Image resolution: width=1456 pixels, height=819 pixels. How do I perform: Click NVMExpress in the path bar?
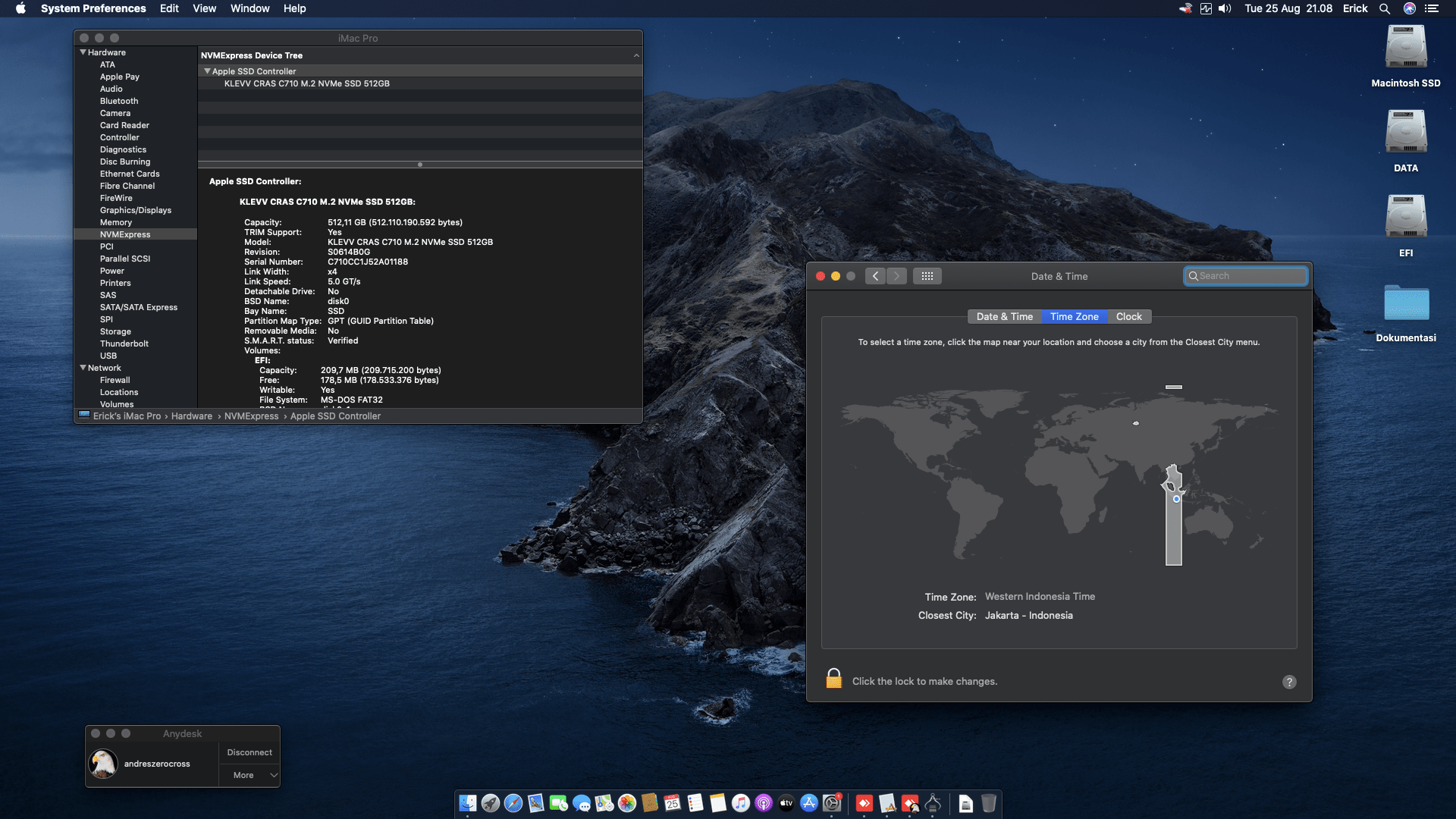point(252,416)
